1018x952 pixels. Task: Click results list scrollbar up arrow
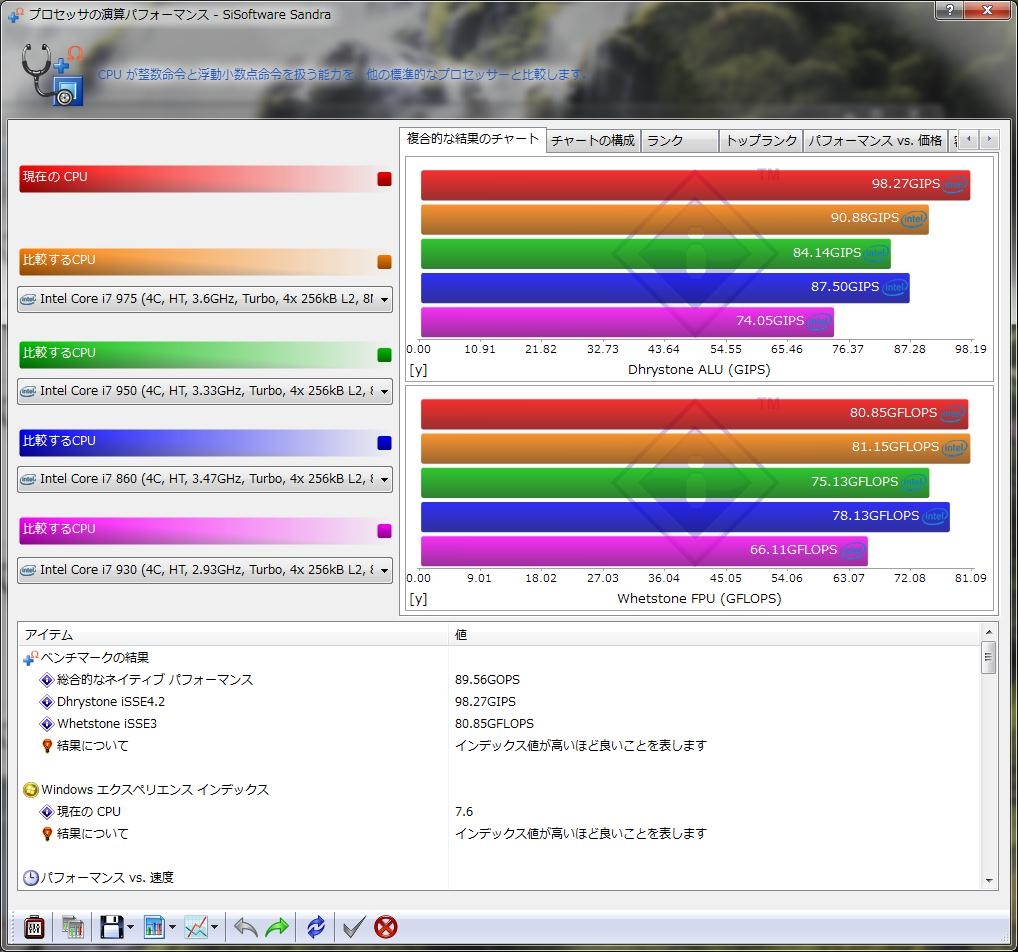coord(989,632)
